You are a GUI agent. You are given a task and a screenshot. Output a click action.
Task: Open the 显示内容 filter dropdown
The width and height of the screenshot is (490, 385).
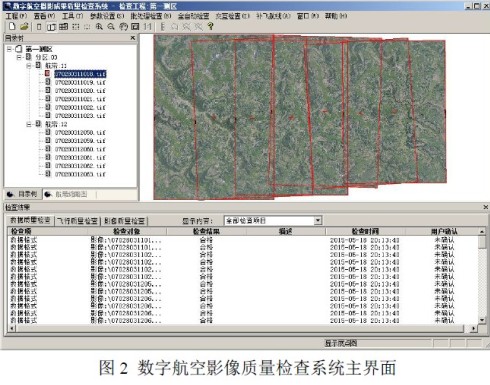(x=318, y=220)
